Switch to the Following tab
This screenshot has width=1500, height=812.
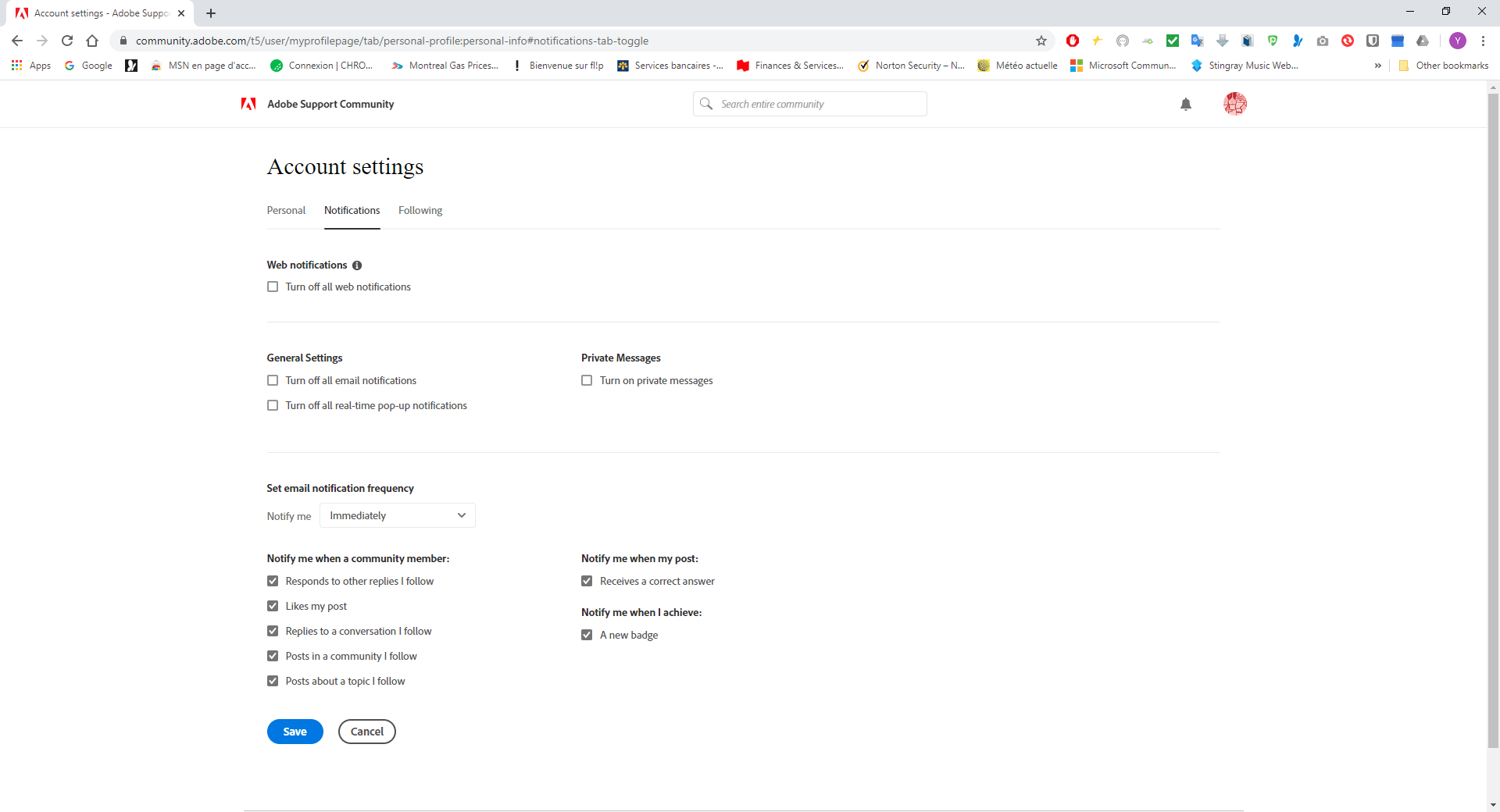pyautogui.click(x=420, y=210)
